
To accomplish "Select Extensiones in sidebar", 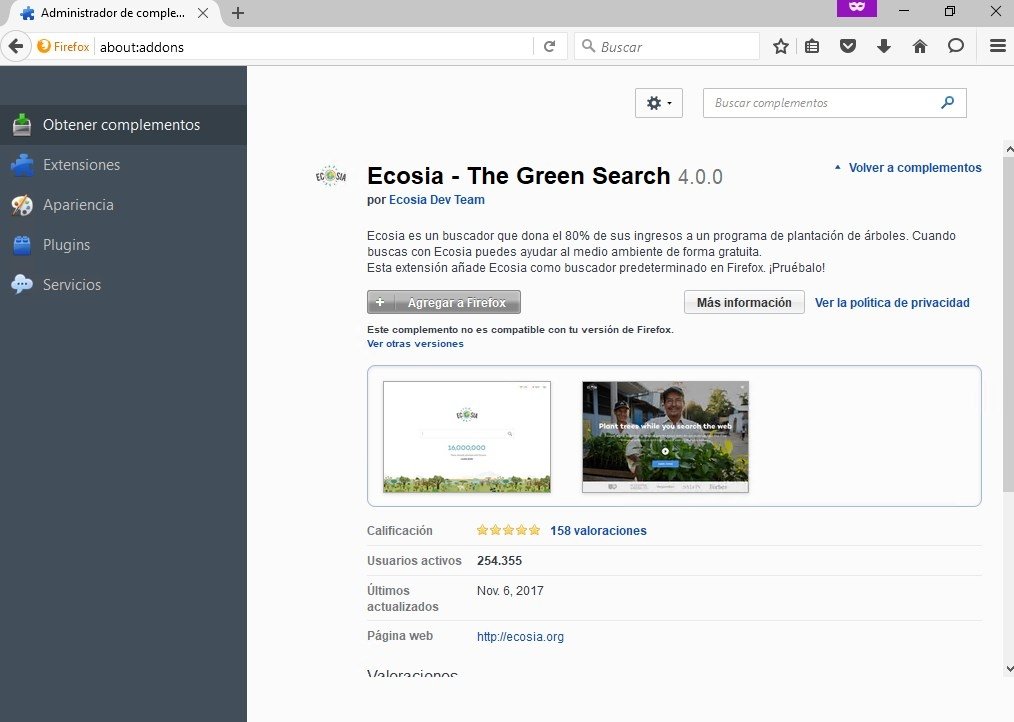I will coord(123,165).
